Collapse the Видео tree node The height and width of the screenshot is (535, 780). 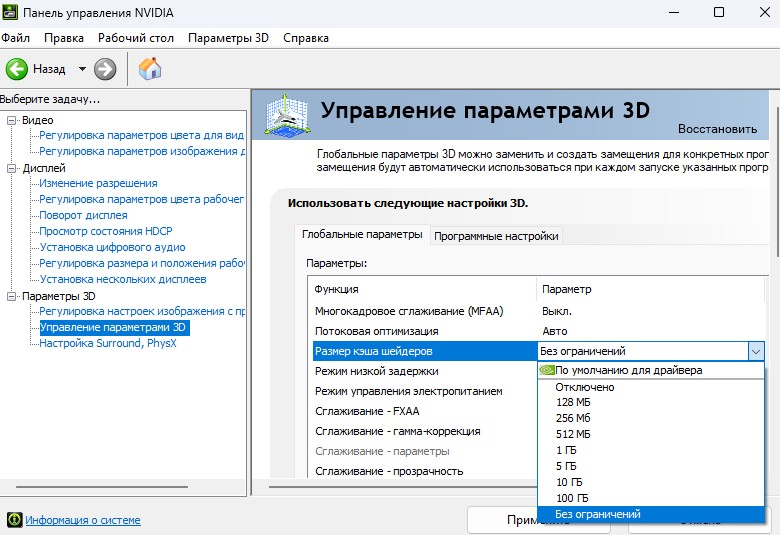coord(11,120)
